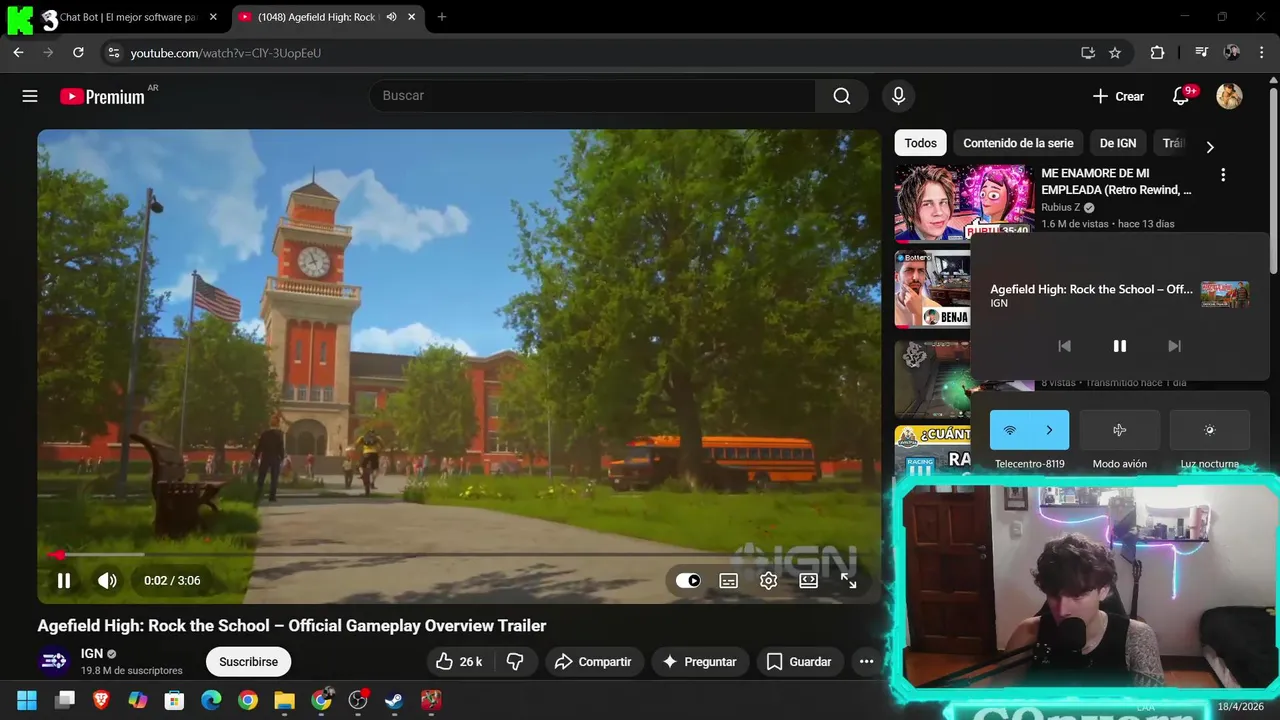View site information icon in address bar
Viewport: 1280px width, 720px height.
coord(113,53)
